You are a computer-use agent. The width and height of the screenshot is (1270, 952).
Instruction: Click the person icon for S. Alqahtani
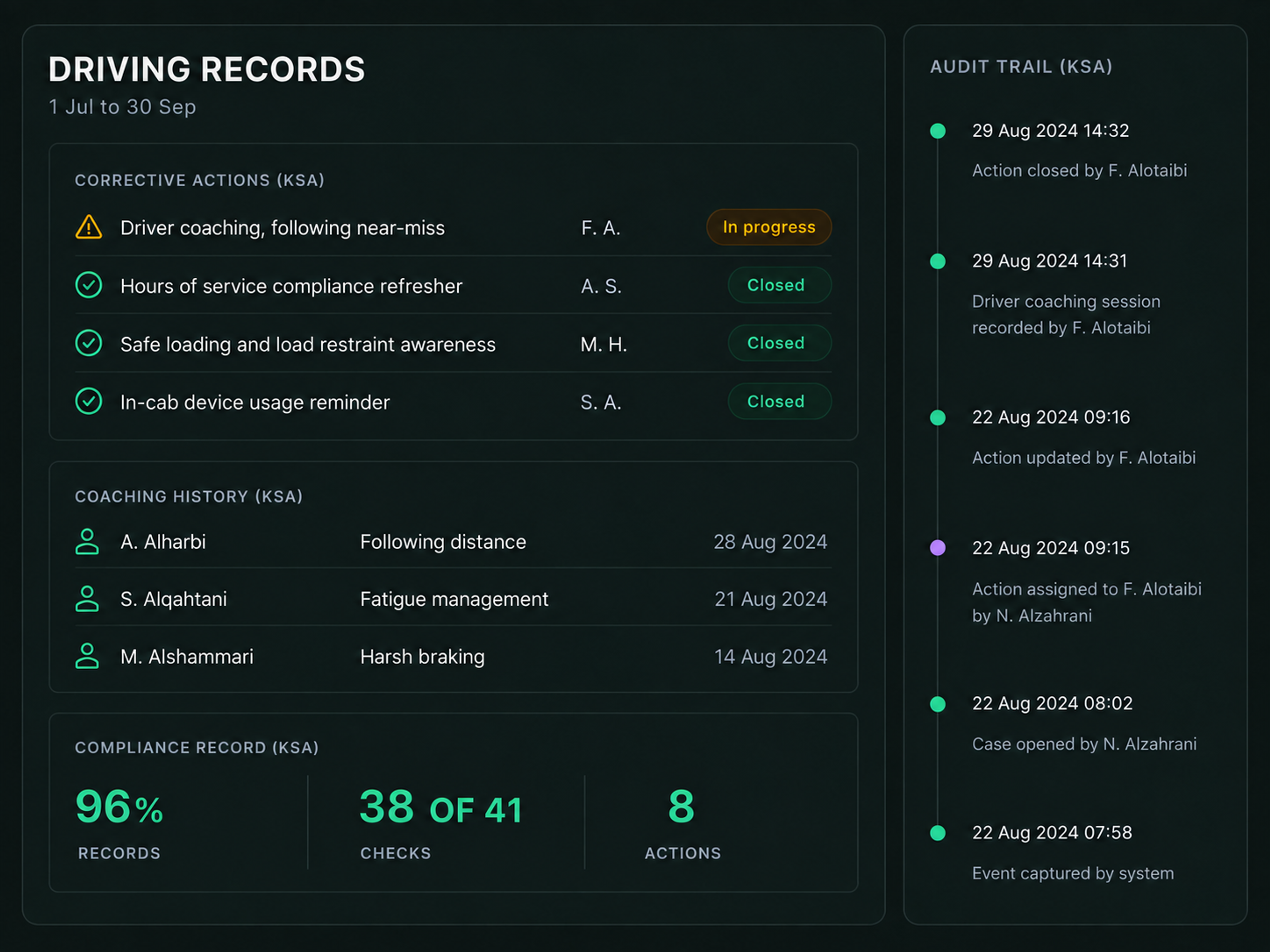pos(87,599)
